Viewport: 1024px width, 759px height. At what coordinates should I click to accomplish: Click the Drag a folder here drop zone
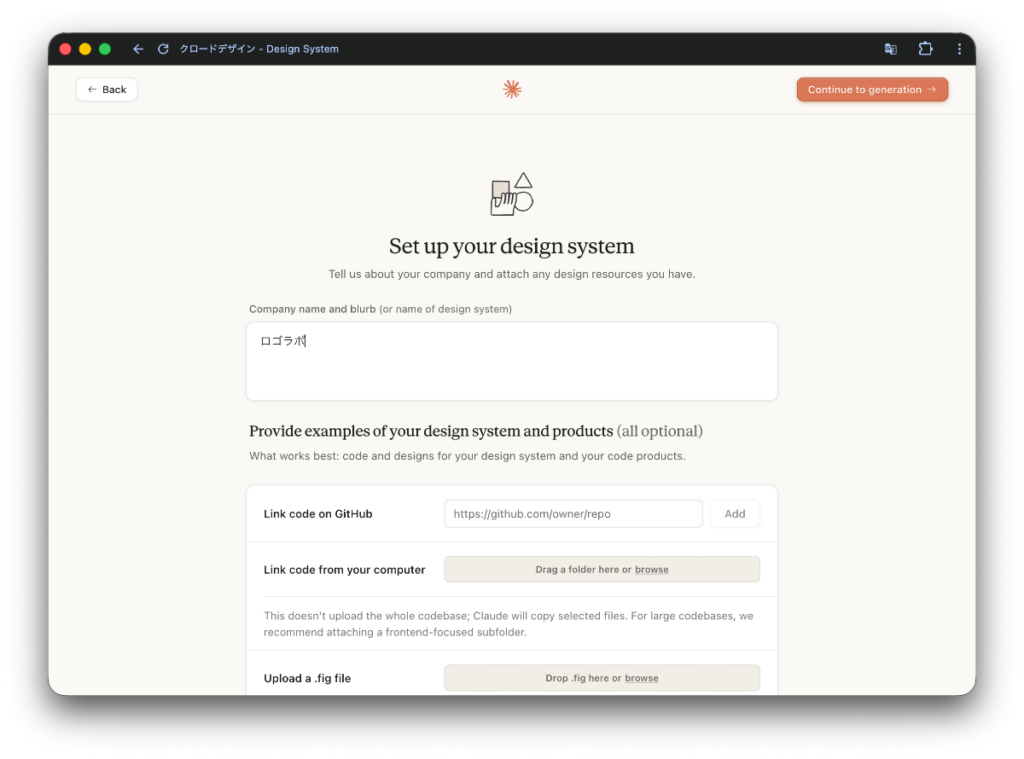click(602, 570)
